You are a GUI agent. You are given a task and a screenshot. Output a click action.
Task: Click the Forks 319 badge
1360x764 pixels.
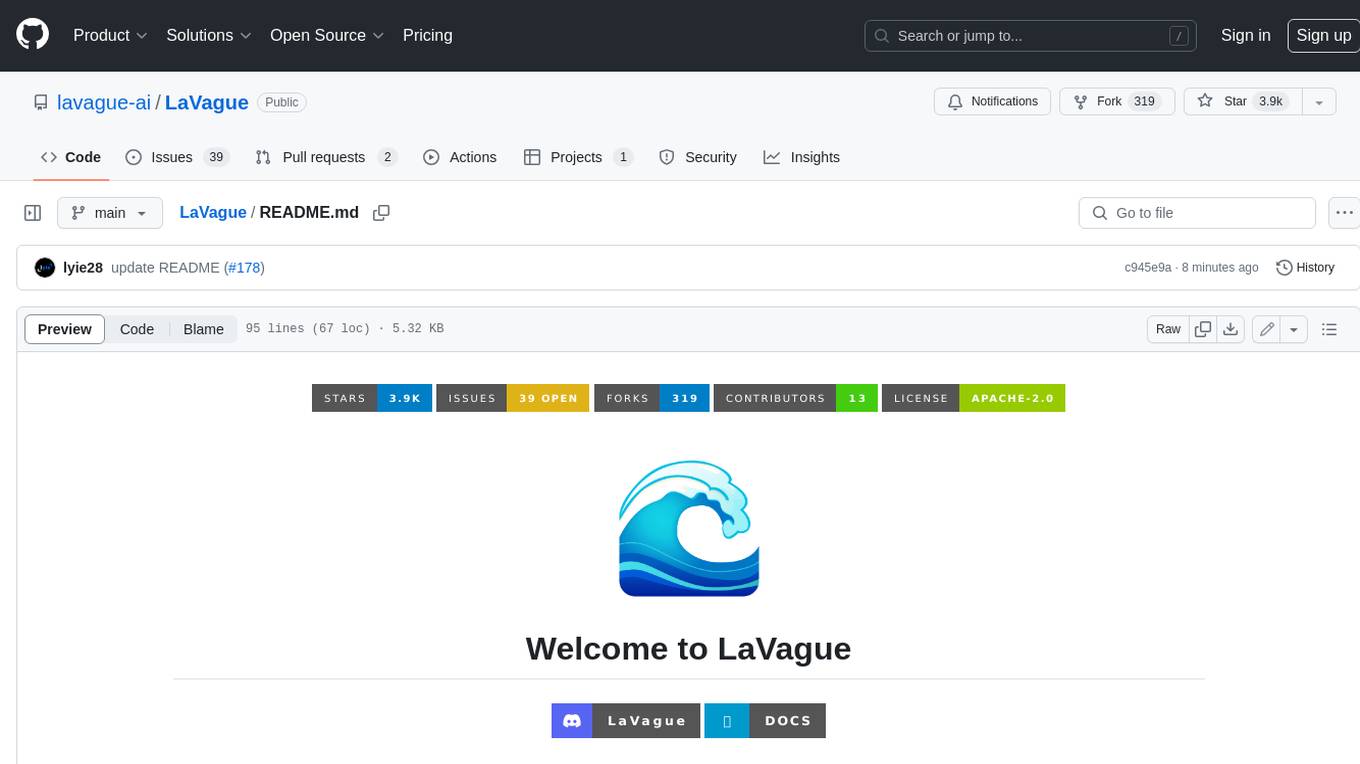click(652, 398)
